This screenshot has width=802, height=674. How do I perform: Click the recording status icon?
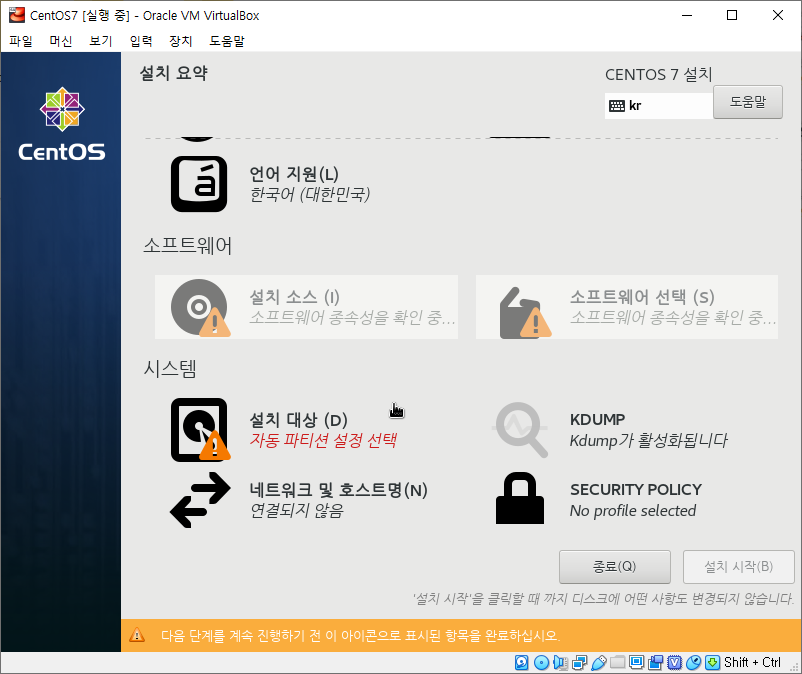(x=656, y=663)
